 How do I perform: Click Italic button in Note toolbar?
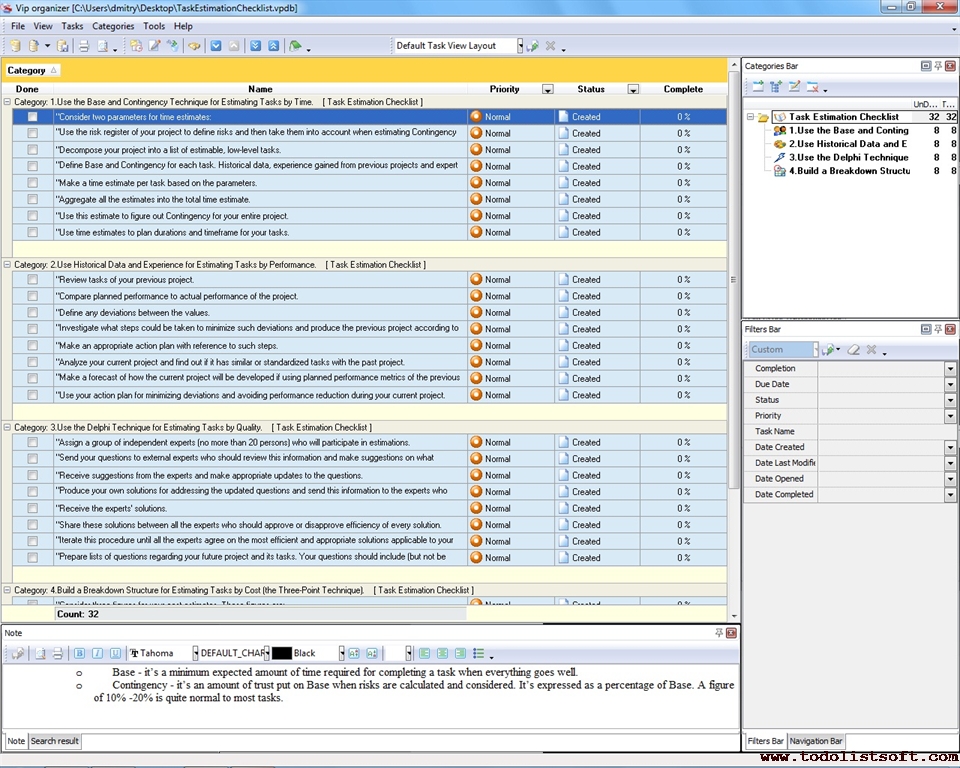click(x=97, y=653)
